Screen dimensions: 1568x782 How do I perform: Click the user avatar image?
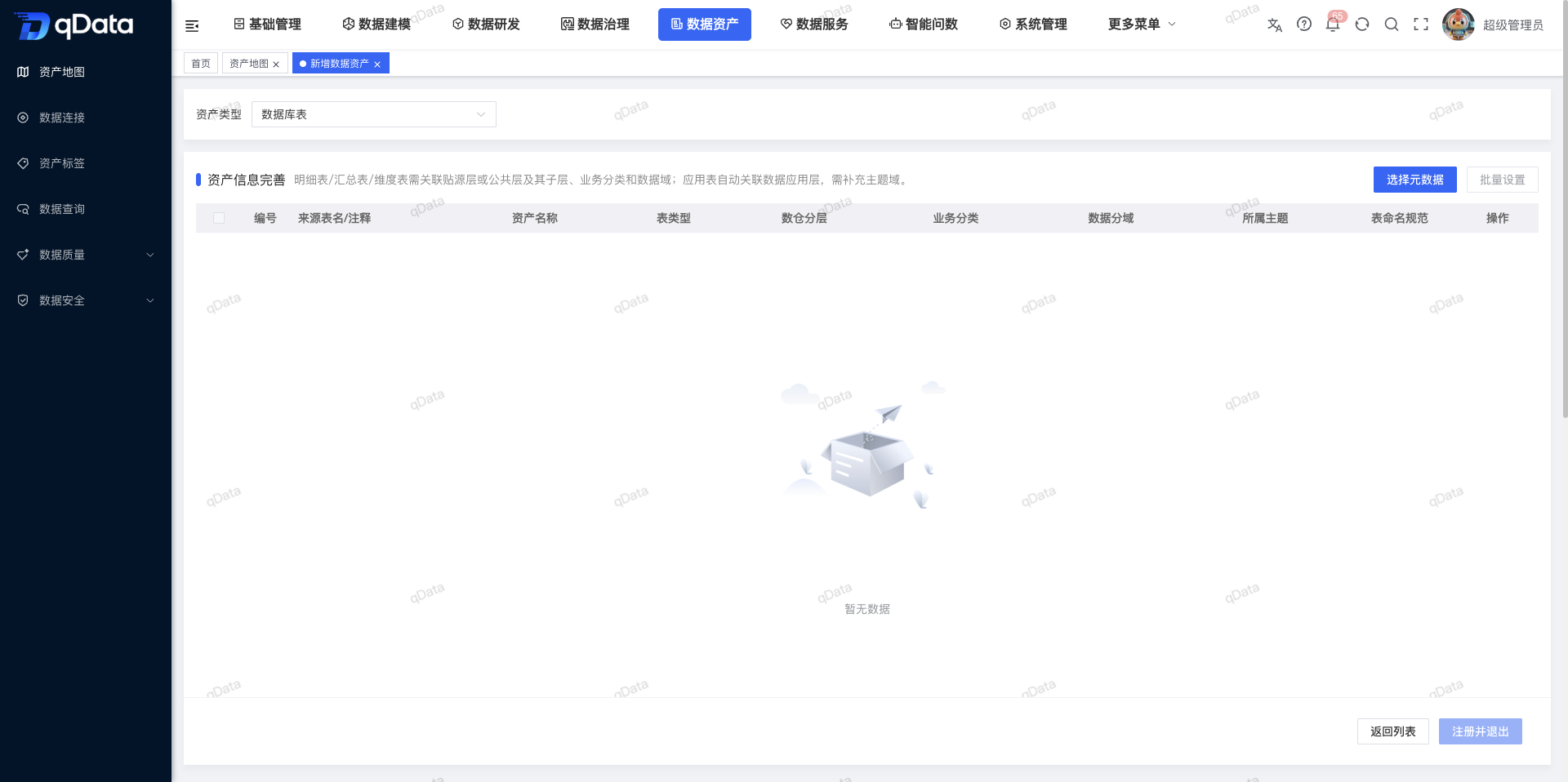click(1459, 24)
